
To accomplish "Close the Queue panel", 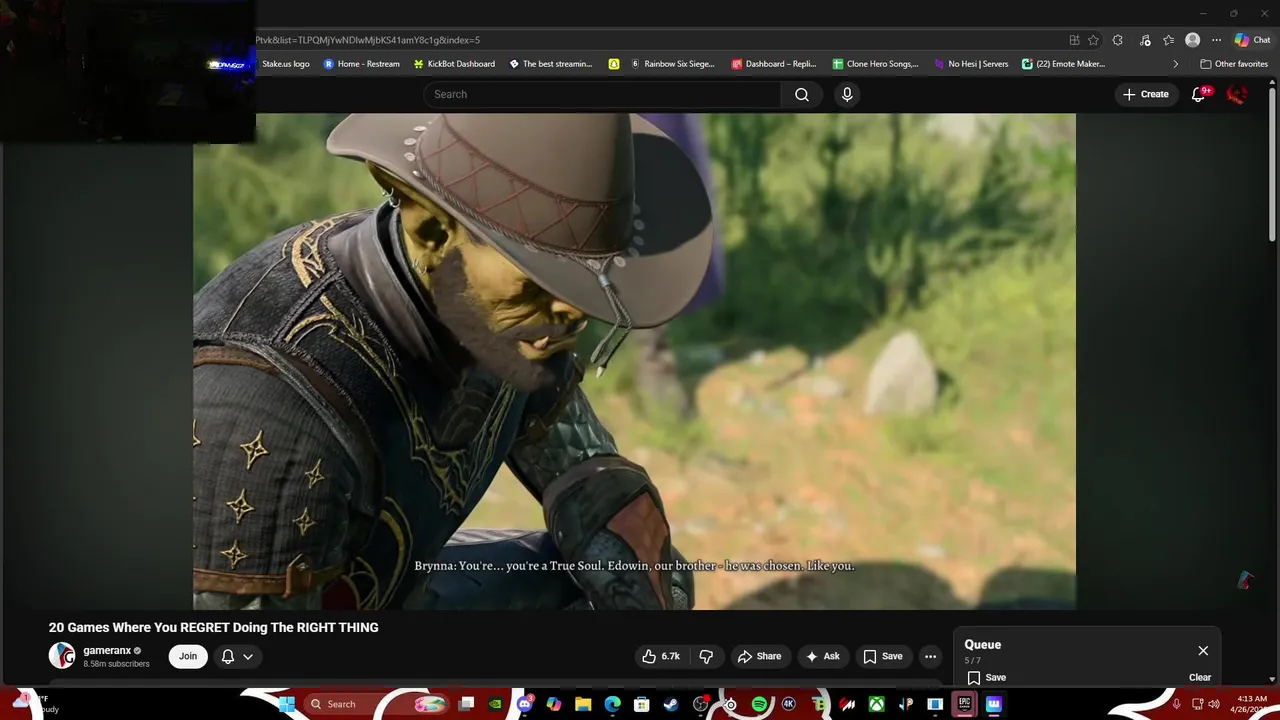I will 1203,650.
